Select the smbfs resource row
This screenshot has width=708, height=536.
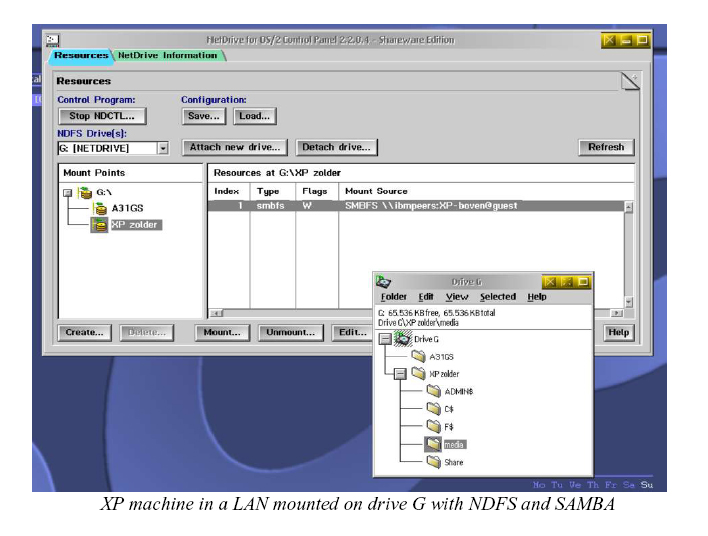point(416,206)
